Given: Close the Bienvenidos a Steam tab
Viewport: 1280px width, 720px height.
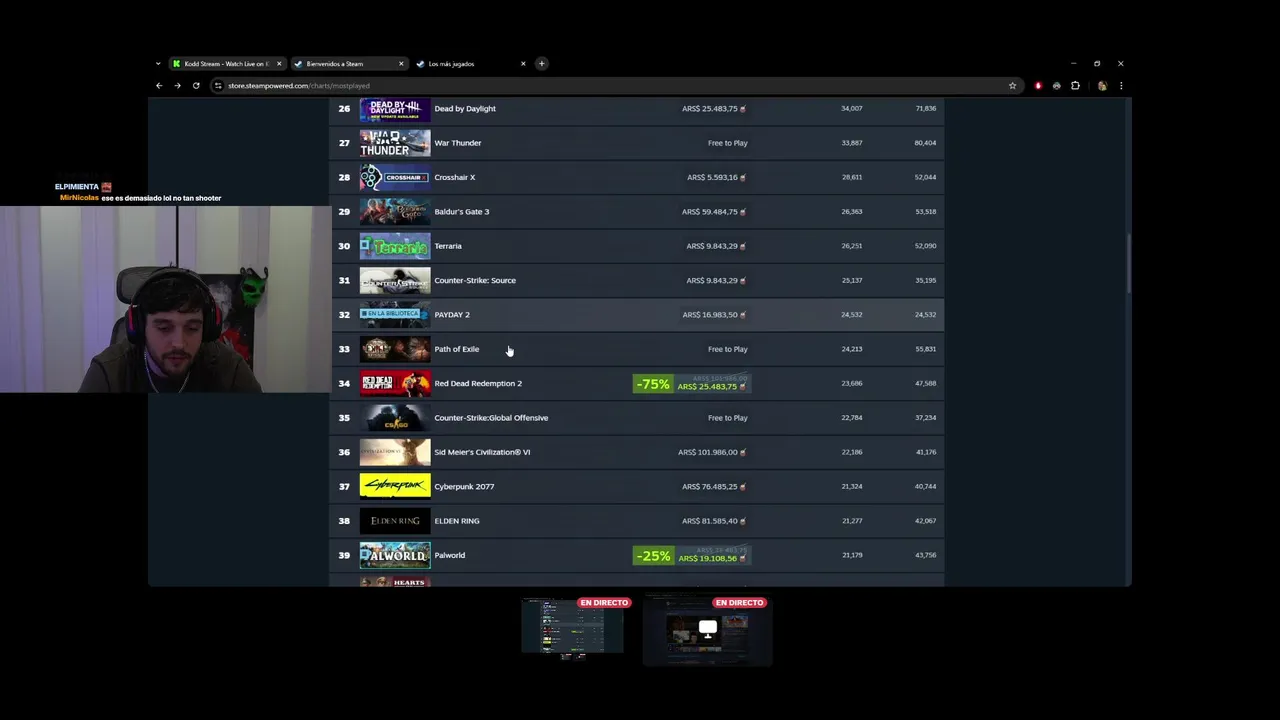Looking at the screenshot, I should pos(401,64).
